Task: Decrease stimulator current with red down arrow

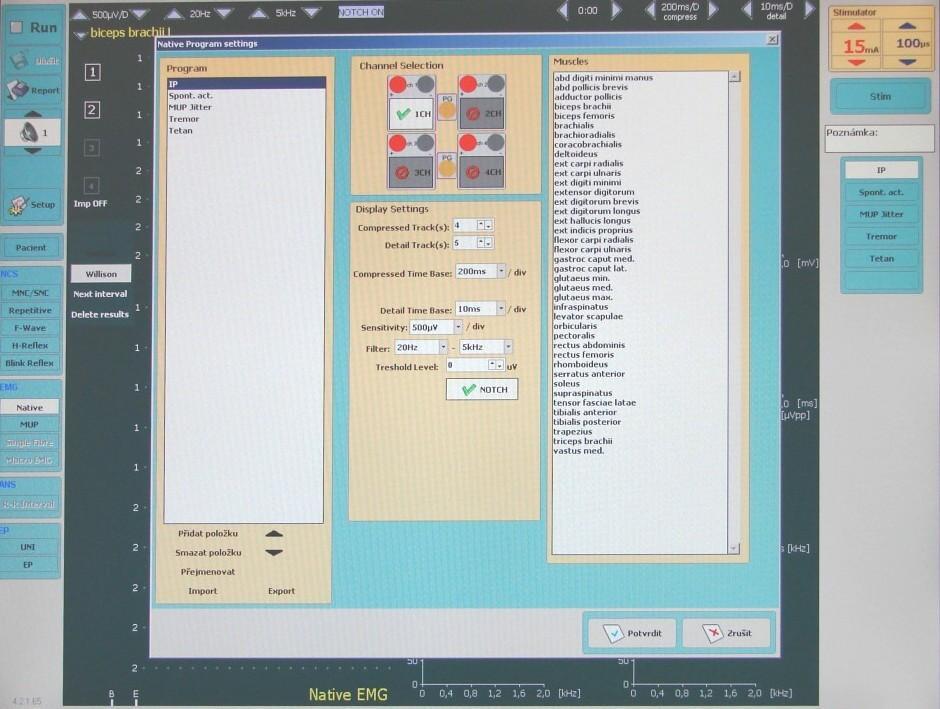Action: click(x=857, y=62)
